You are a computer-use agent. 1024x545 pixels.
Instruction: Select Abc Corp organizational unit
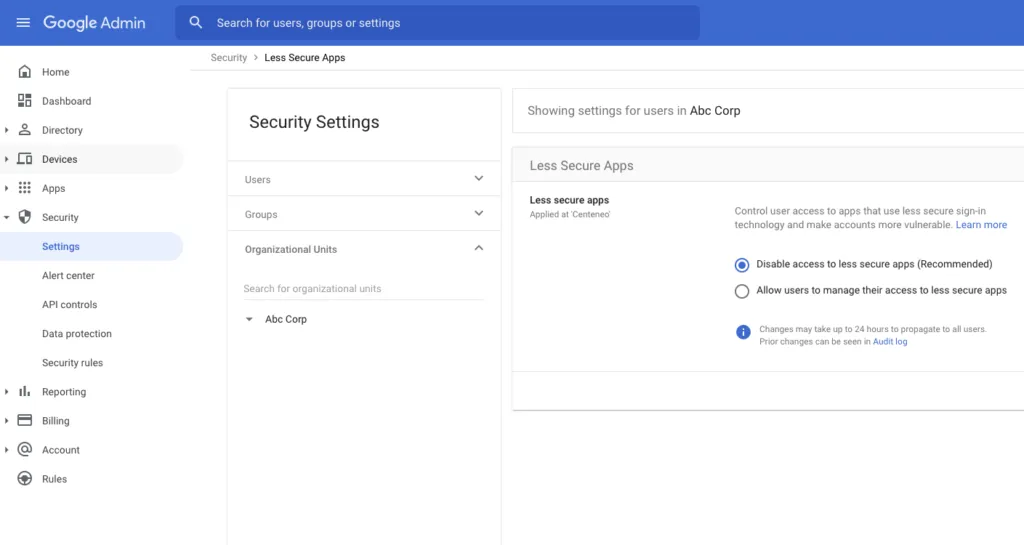[285, 319]
